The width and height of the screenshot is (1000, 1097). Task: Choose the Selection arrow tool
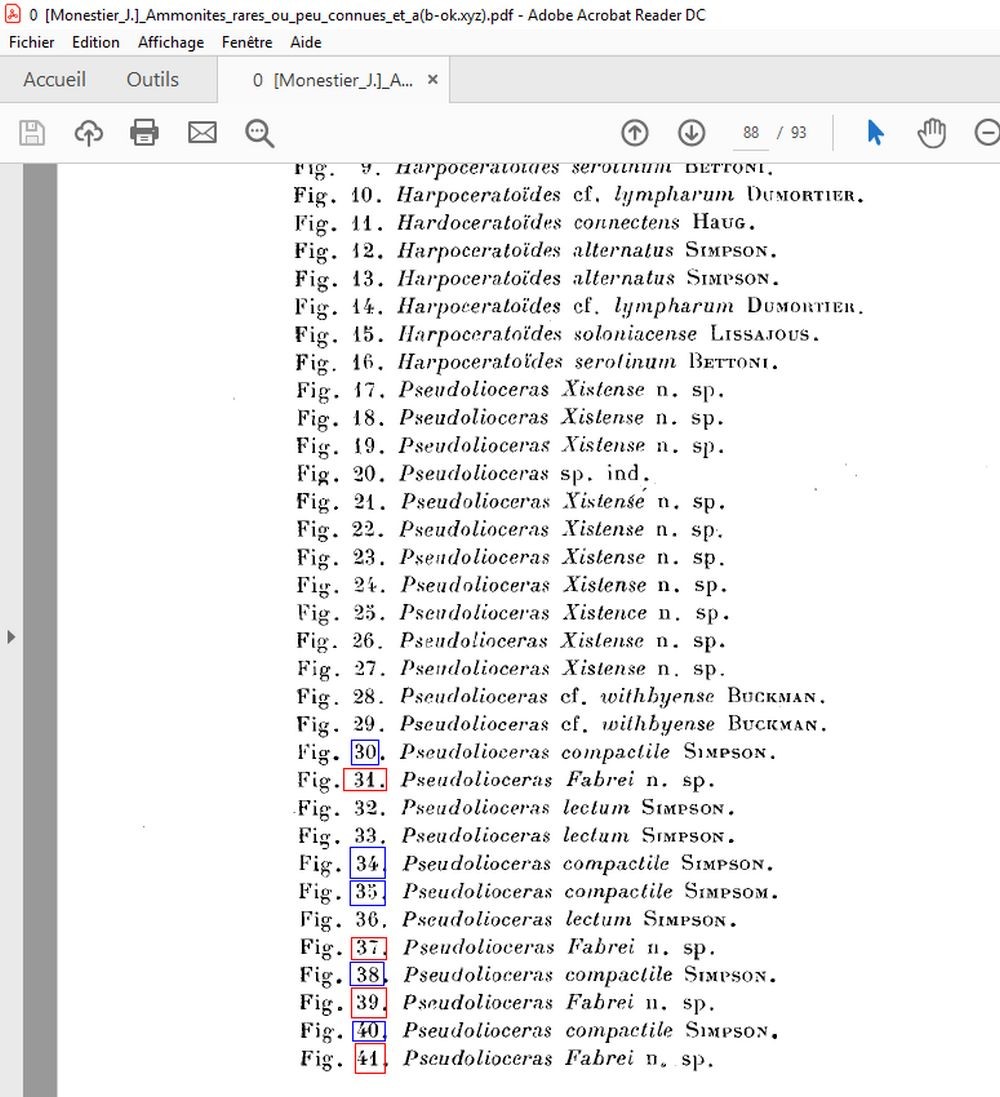coord(875,132)
